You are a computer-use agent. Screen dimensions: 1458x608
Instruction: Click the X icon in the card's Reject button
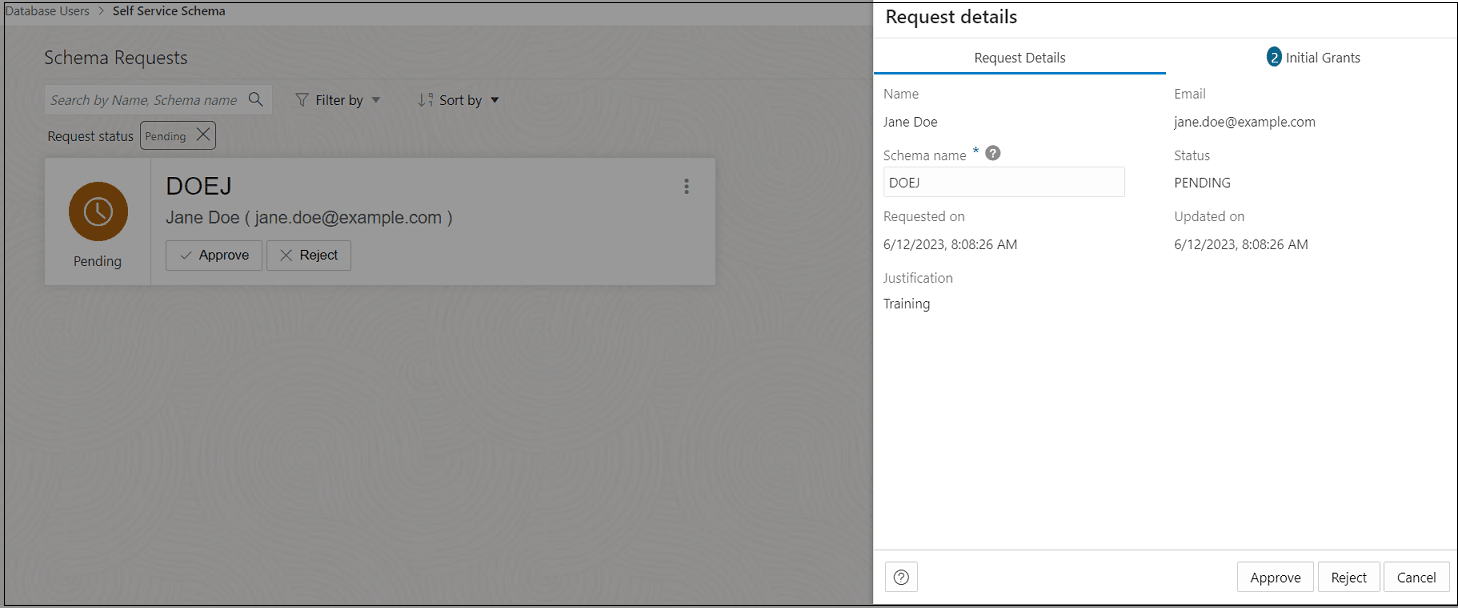click(x=285, y=255)
